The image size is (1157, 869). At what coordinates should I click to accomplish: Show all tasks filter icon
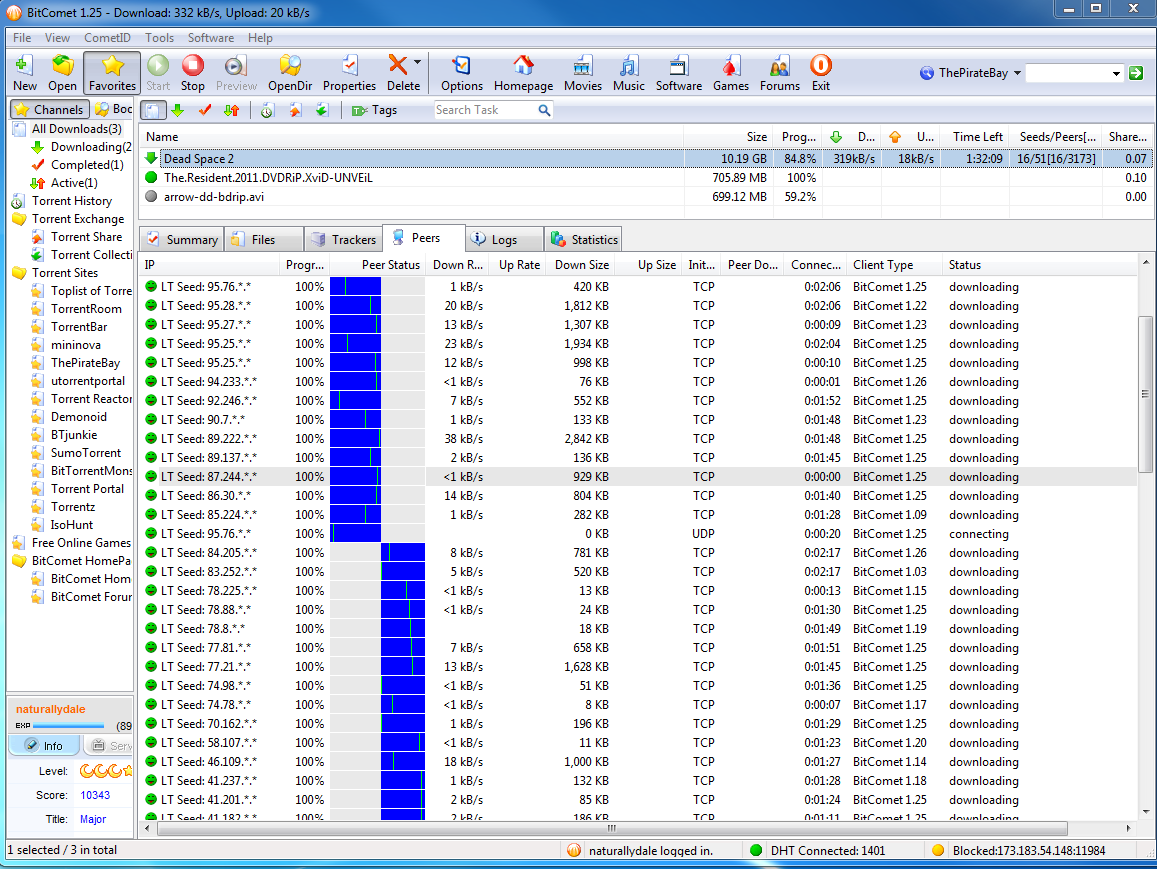pyautogui.click(x=153, y=110)
